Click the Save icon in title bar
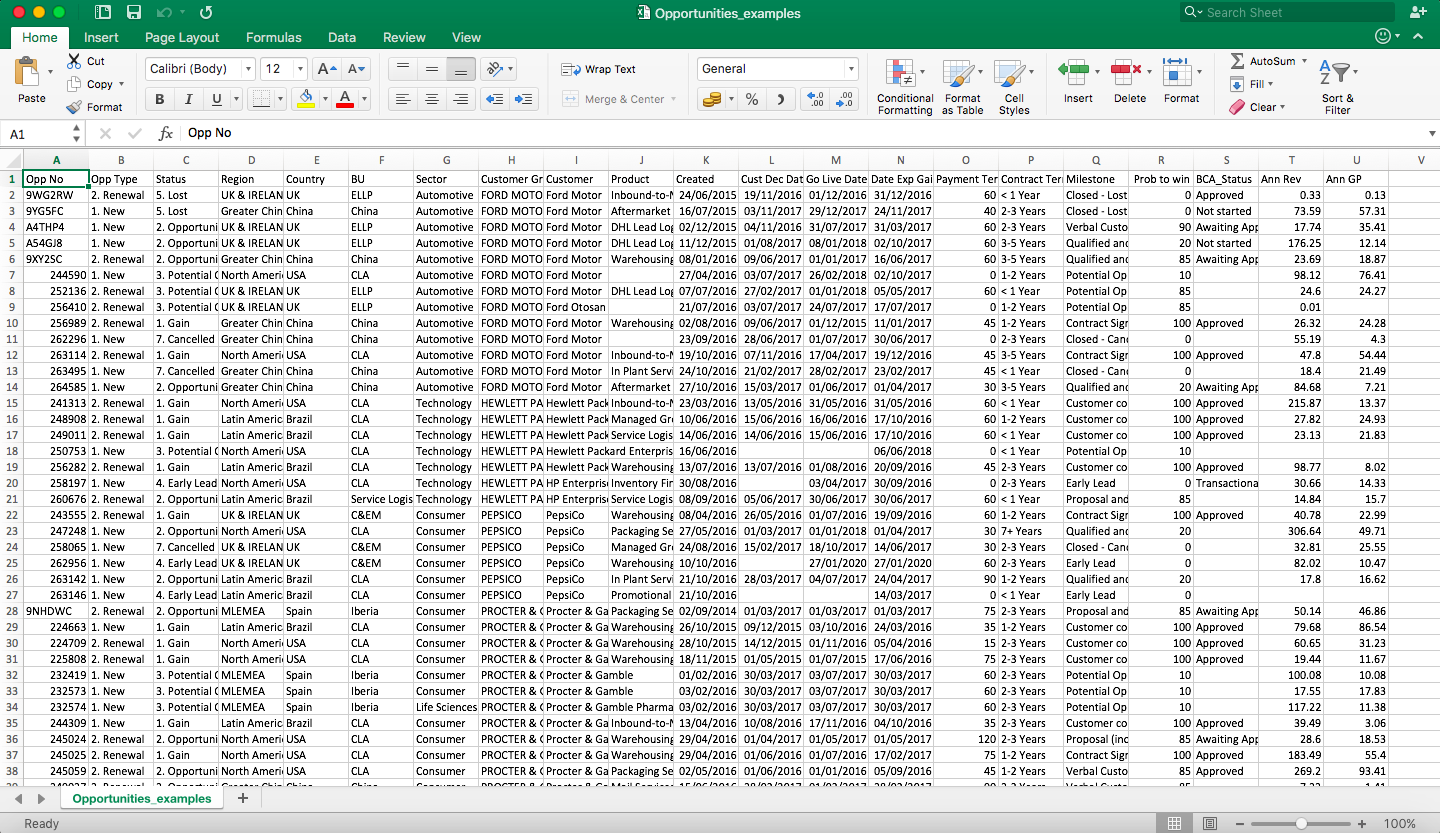The width and height of the screenshot is (1440, 833). coord(133,13)
